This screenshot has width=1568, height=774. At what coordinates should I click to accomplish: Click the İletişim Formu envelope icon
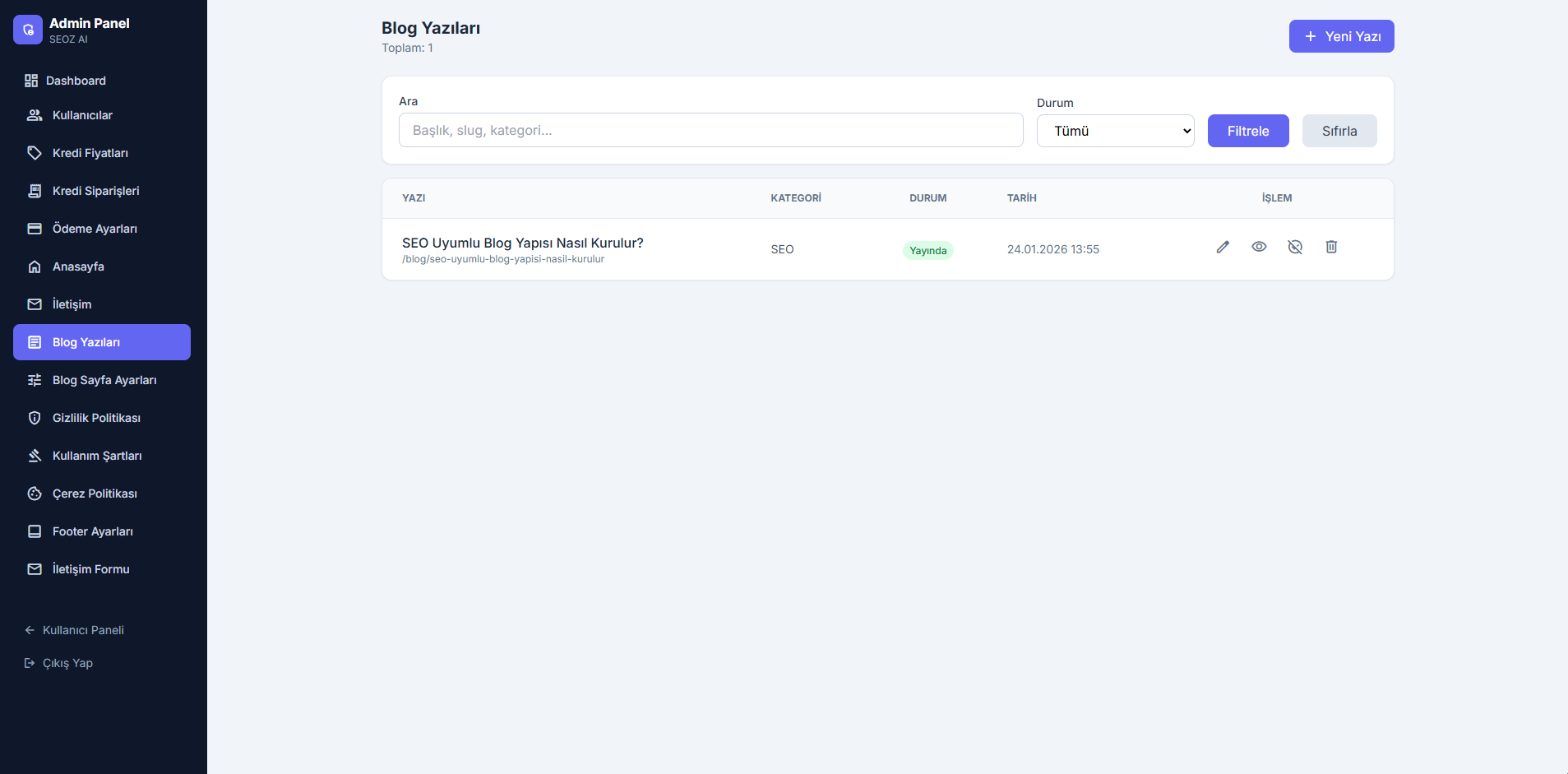pos(35,569)
